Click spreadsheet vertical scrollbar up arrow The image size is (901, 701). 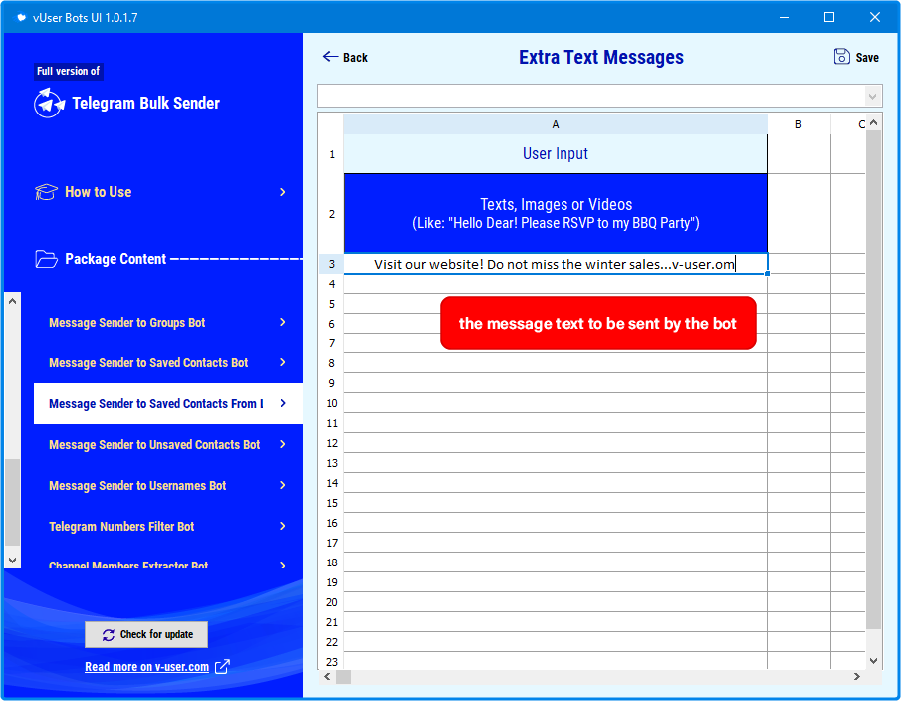click(873, 122)
